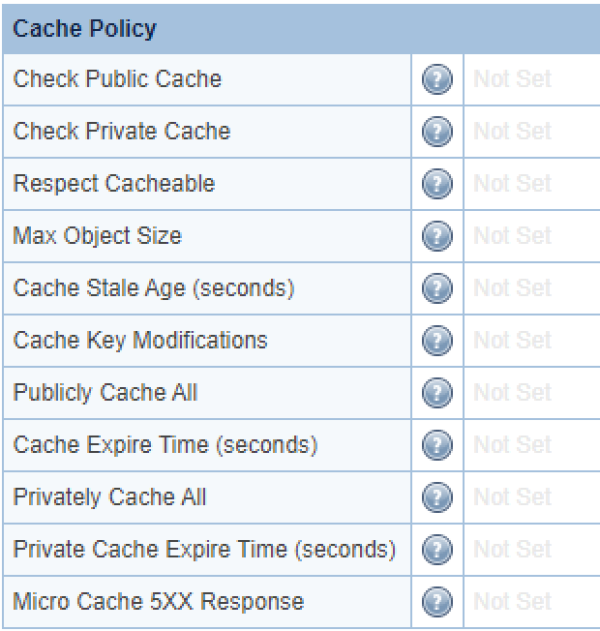This screenshot has width=600, height=631.
Task: Select the Cache Key Modifications label
Action: [140, 340]
